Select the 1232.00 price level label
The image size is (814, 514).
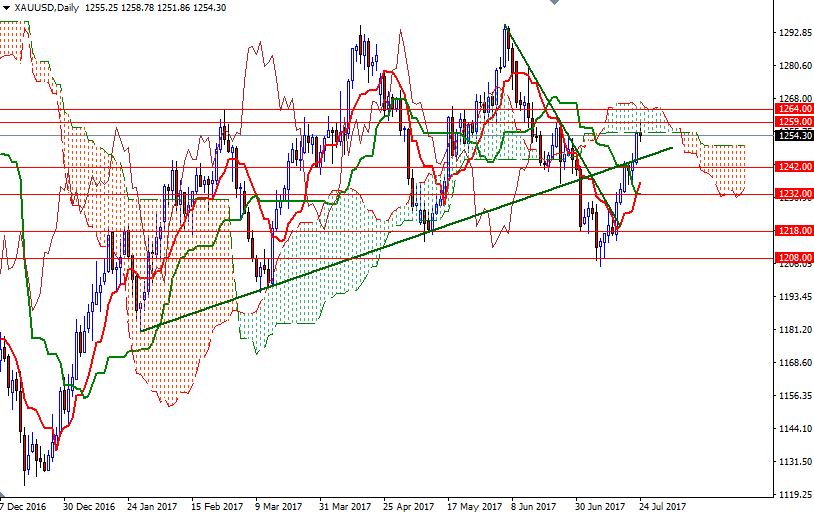coord(794,194)
